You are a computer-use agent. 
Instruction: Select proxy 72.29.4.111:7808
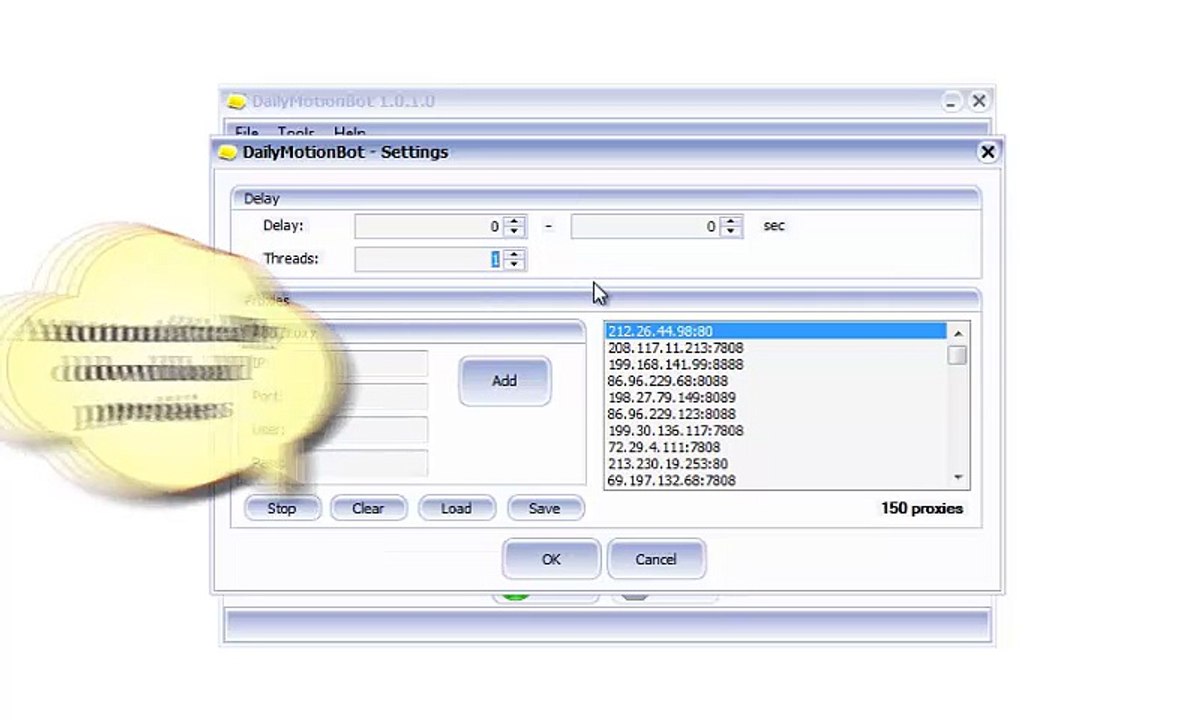pyautogui.click(x=776, y=447)
